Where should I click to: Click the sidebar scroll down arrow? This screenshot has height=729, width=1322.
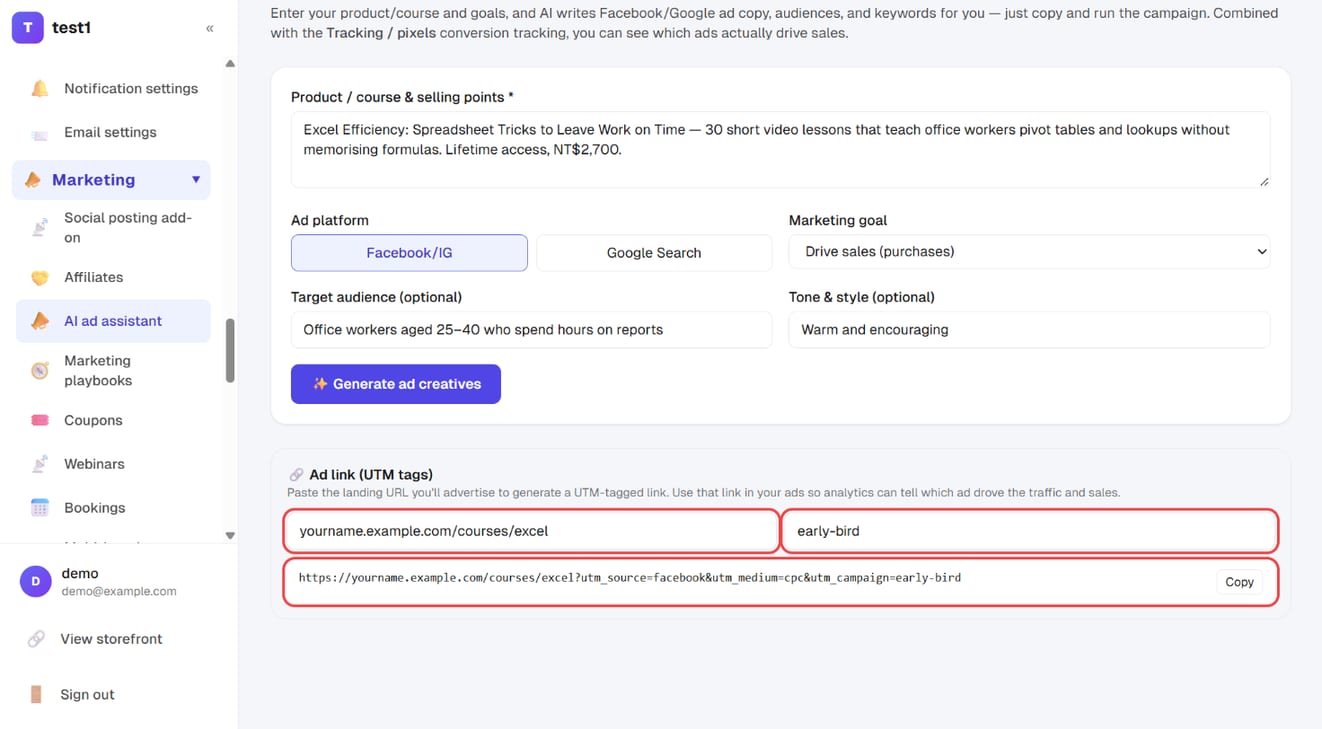[x=230, y=536]
